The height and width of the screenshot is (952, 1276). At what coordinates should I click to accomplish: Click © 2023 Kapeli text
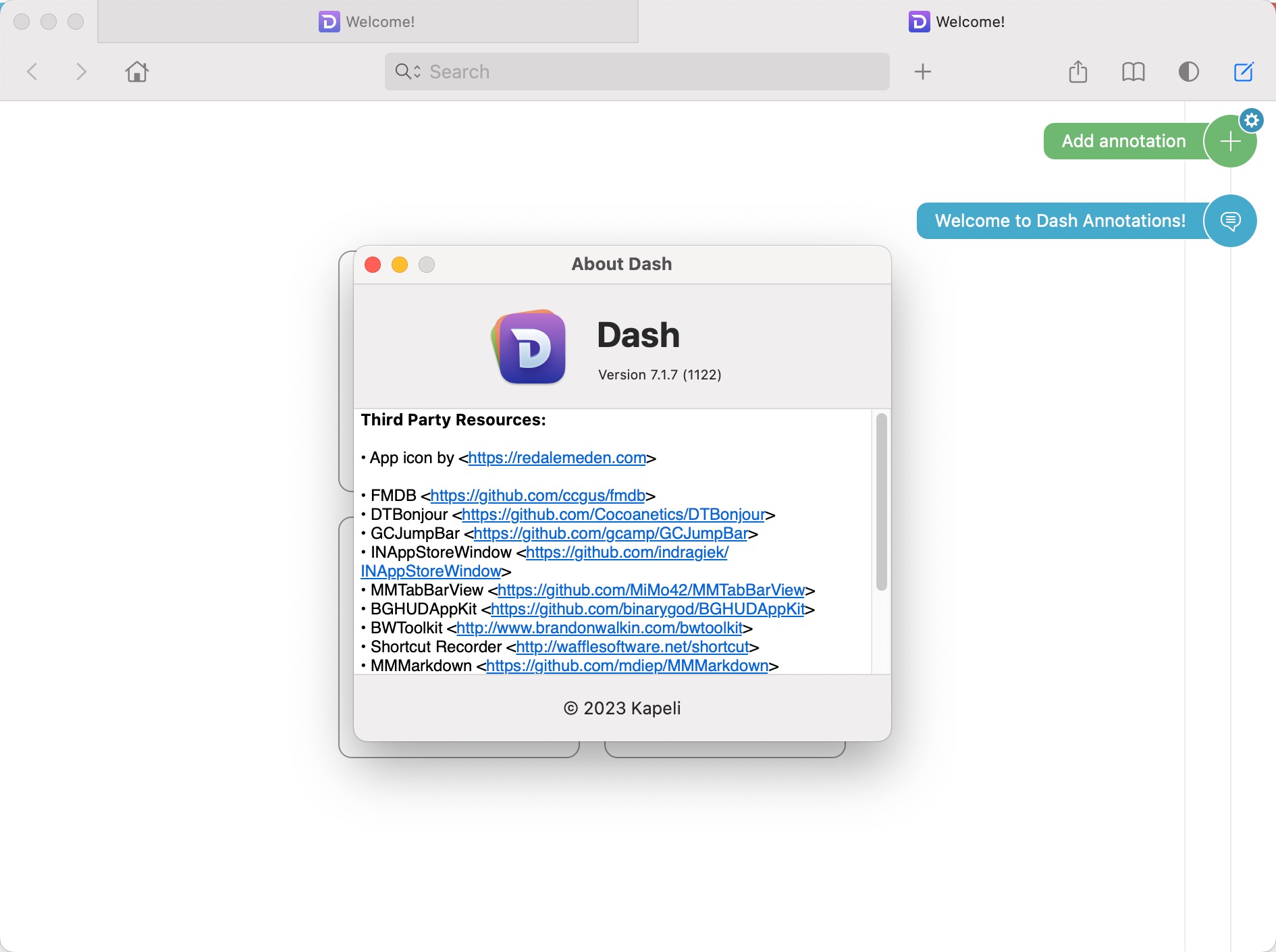(622, 708)
